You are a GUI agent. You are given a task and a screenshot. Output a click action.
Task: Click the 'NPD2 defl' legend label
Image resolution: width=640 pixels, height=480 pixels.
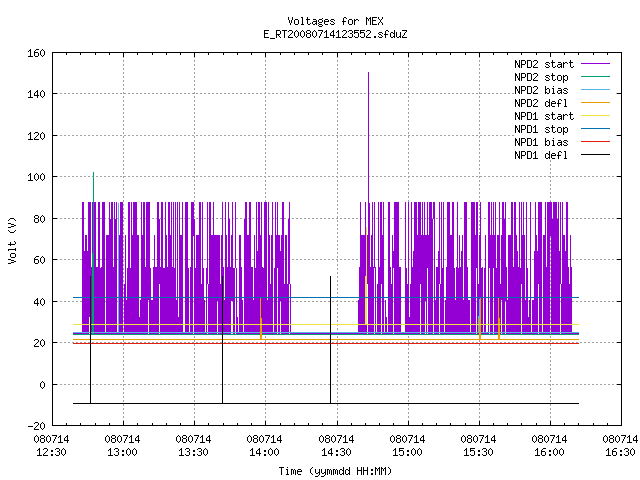(541, 103)
